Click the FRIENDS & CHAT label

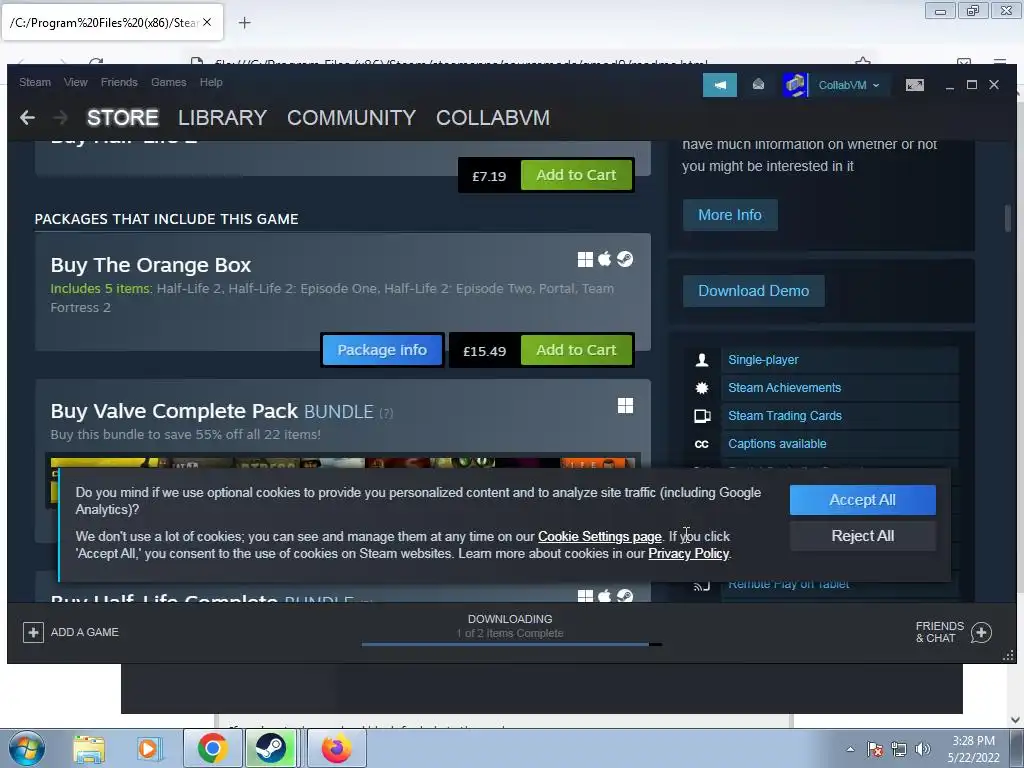(939, 632)
